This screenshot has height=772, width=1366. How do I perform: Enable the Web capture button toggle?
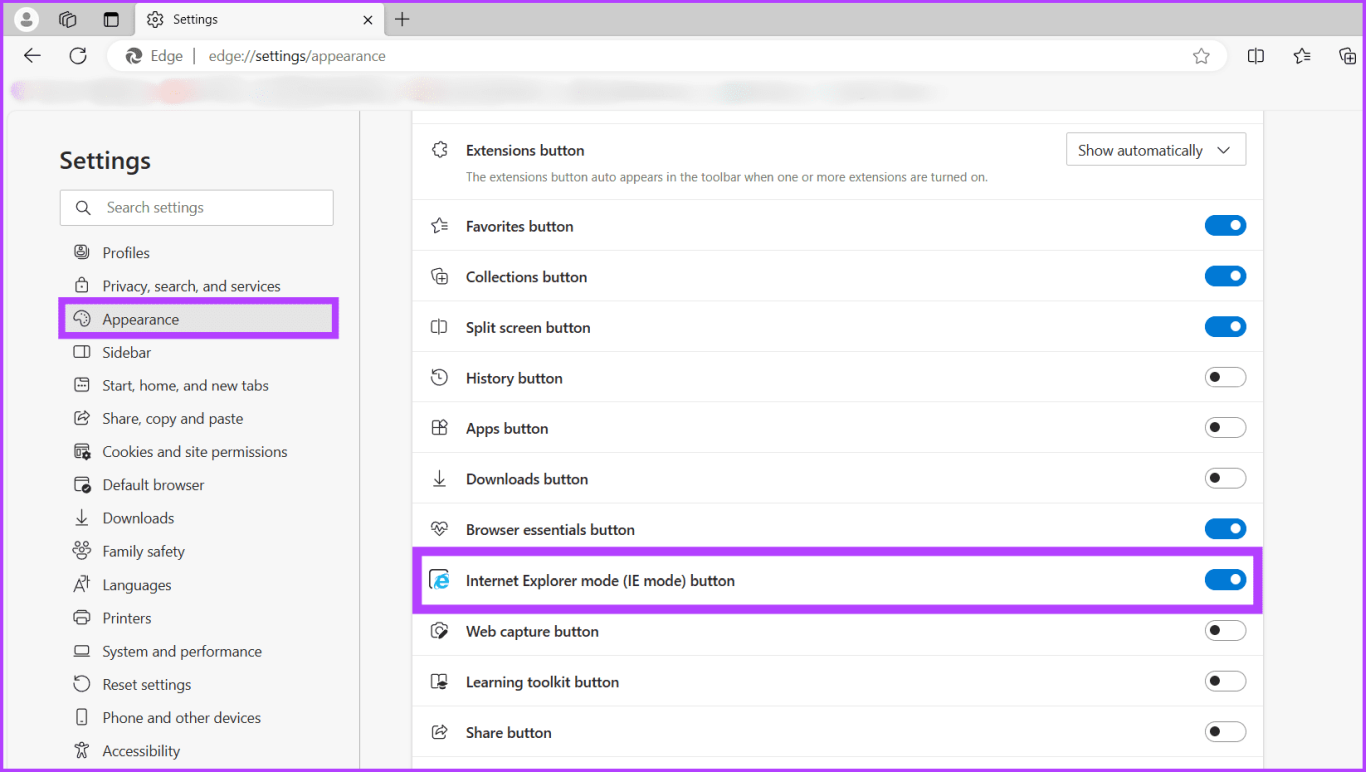click(x=1225, y=631)
